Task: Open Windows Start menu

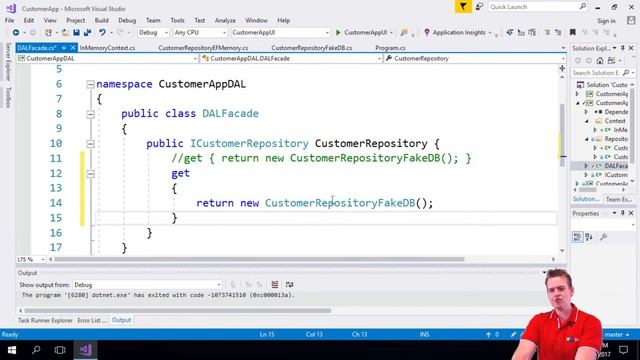Action: (x=12, y=350)
